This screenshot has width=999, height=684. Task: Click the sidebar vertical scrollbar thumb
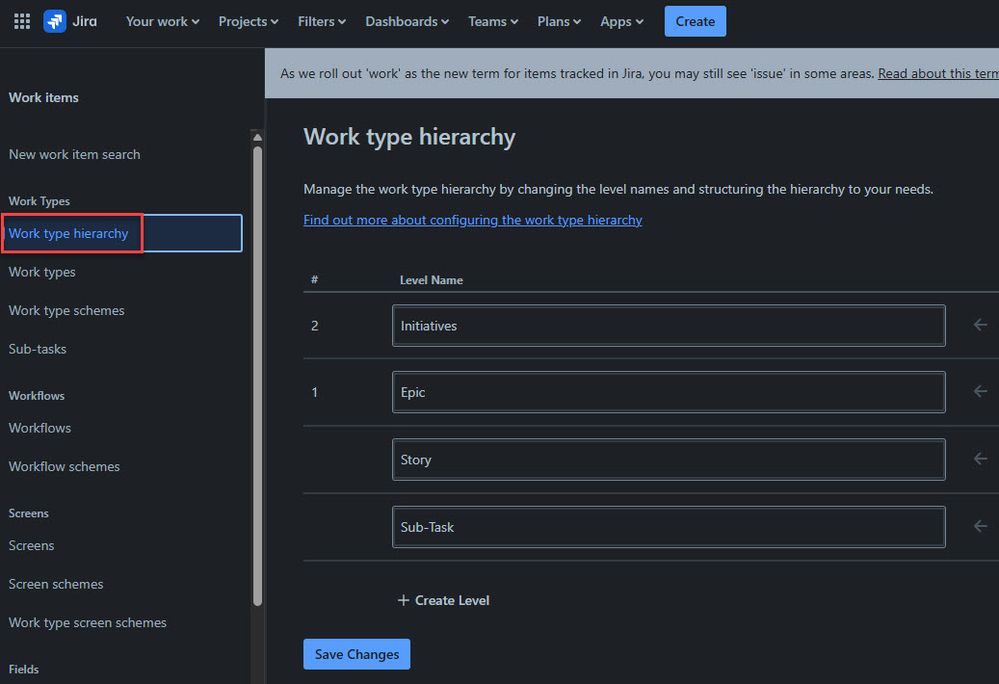257,376
